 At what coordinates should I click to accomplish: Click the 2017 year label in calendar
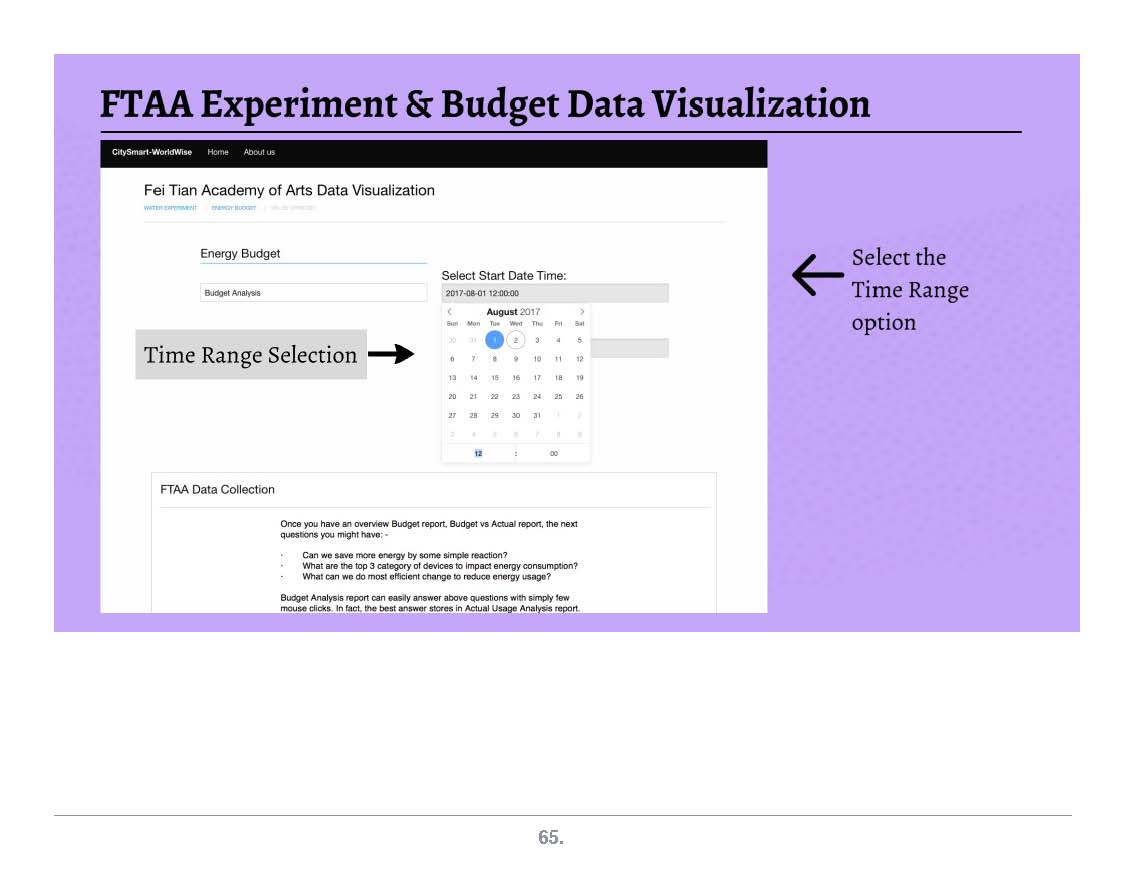(530, 312)
